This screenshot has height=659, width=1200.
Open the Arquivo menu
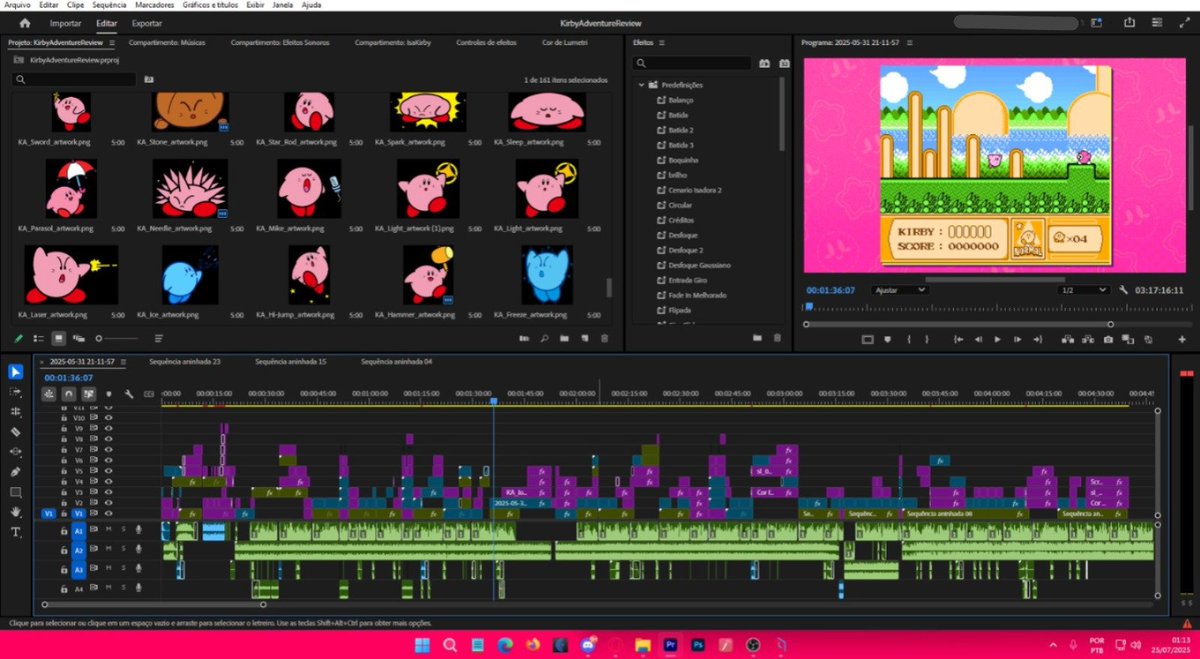click(17, 5)
